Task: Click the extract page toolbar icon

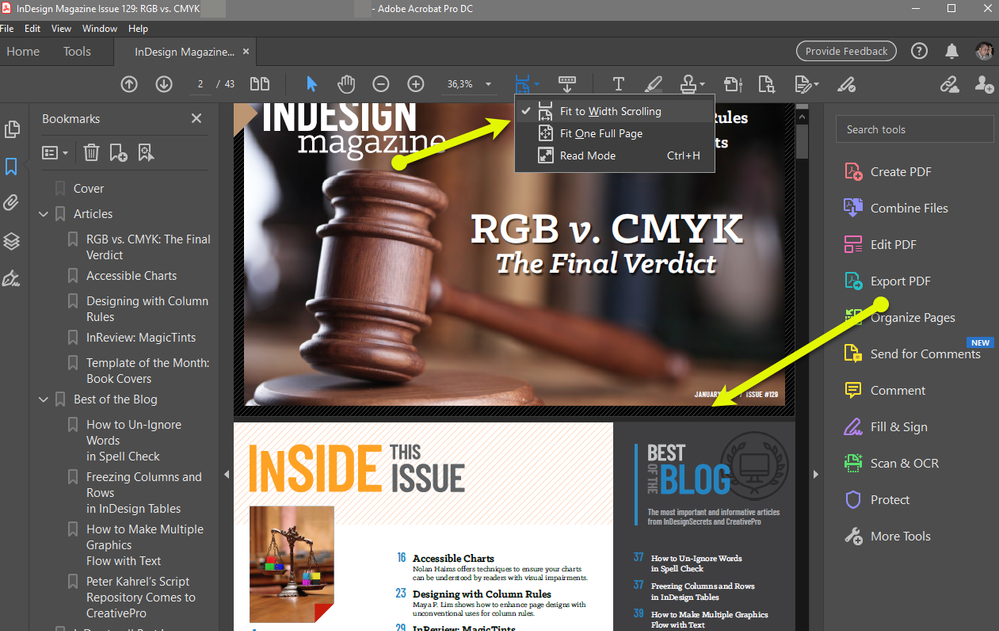Action: [766, 84]
